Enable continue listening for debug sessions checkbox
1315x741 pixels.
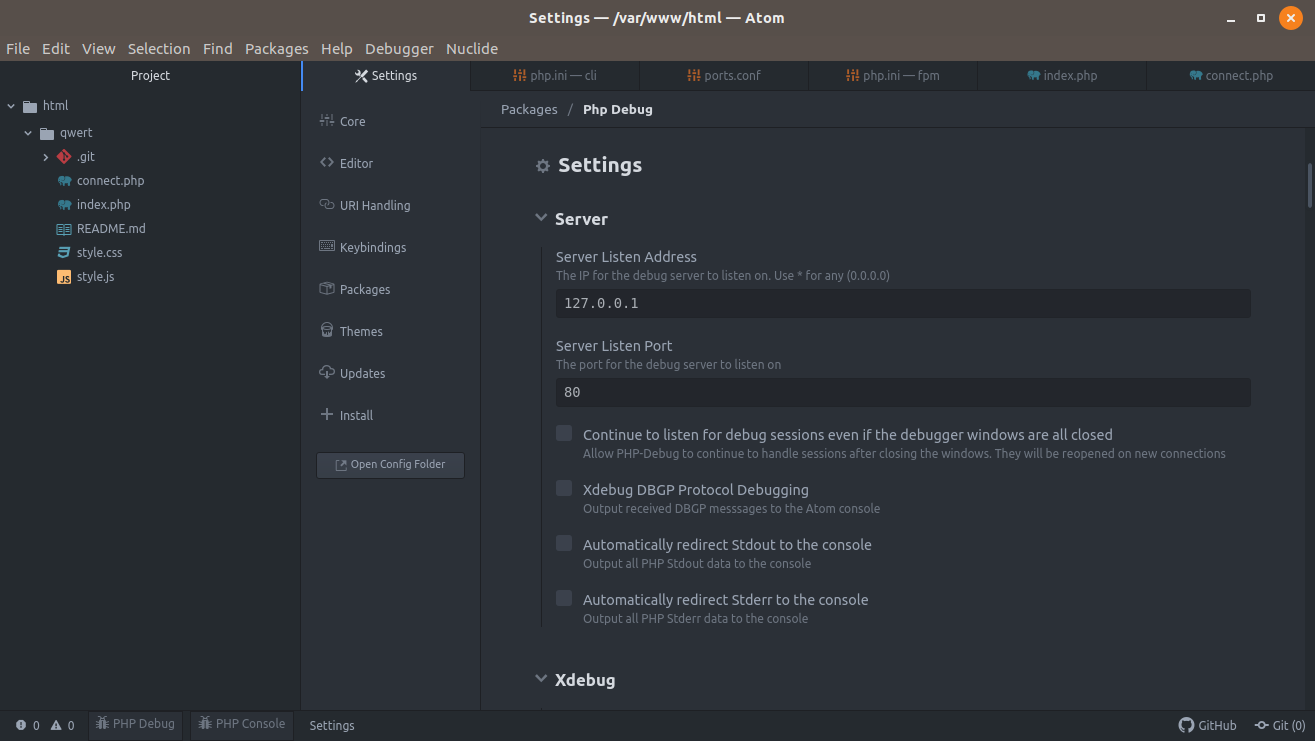click(564, 434)
